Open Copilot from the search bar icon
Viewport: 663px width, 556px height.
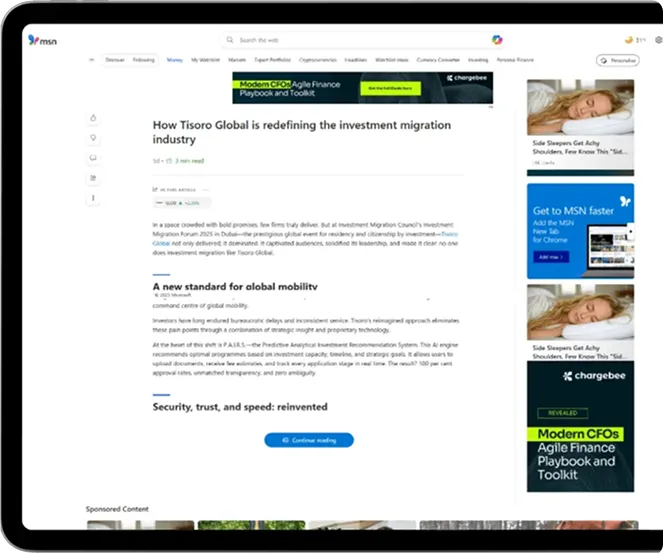pyautogui.click(x=497, y=40)
